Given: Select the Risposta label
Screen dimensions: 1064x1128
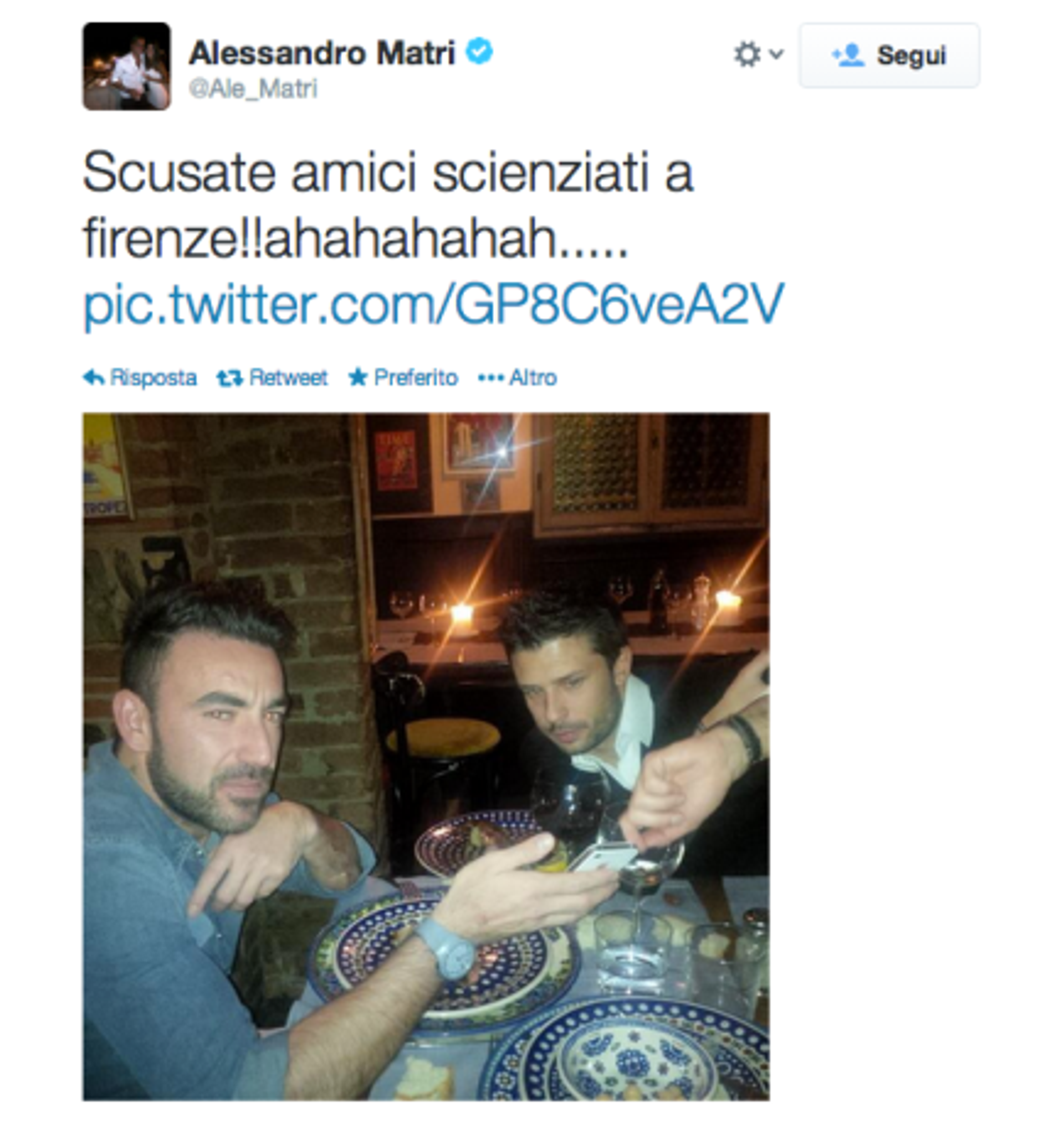Looking at the screenshot, I should point(153,378).
